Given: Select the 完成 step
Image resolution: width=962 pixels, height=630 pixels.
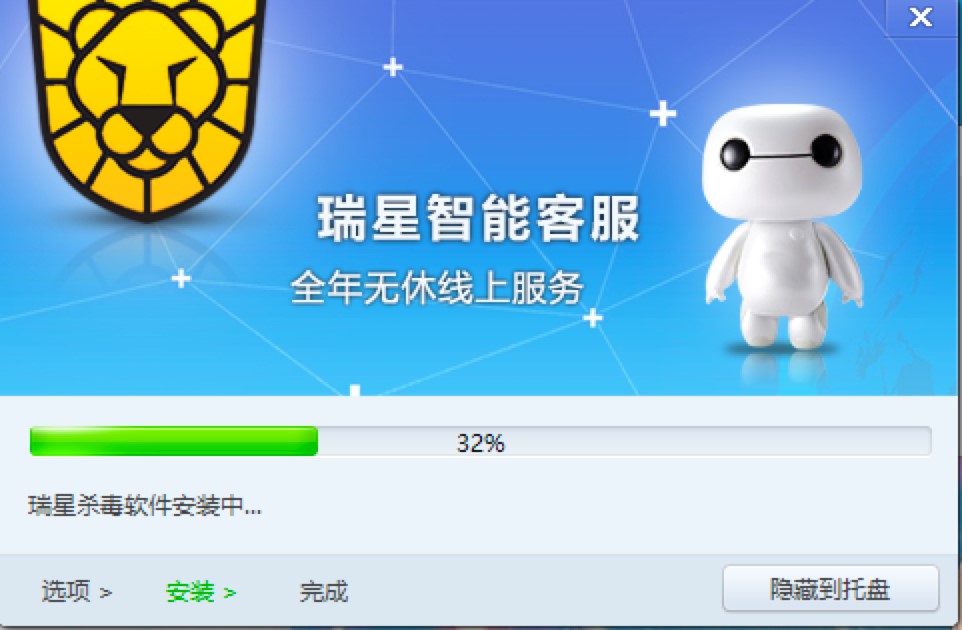Looking at the screenshot, I should tap(323, 592).
